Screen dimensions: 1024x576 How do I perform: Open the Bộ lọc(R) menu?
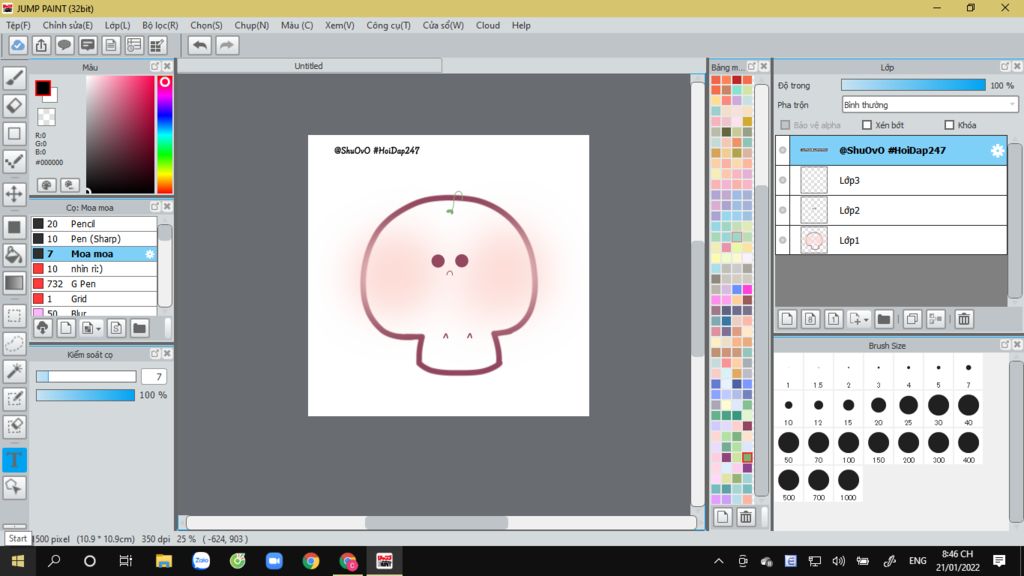point(160,25)
